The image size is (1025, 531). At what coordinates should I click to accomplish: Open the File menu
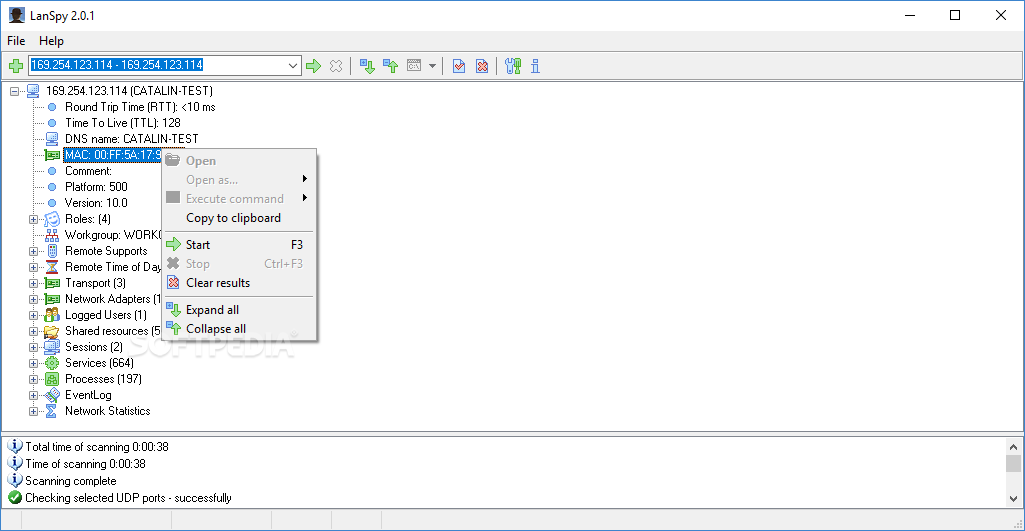tap(16, 41)
